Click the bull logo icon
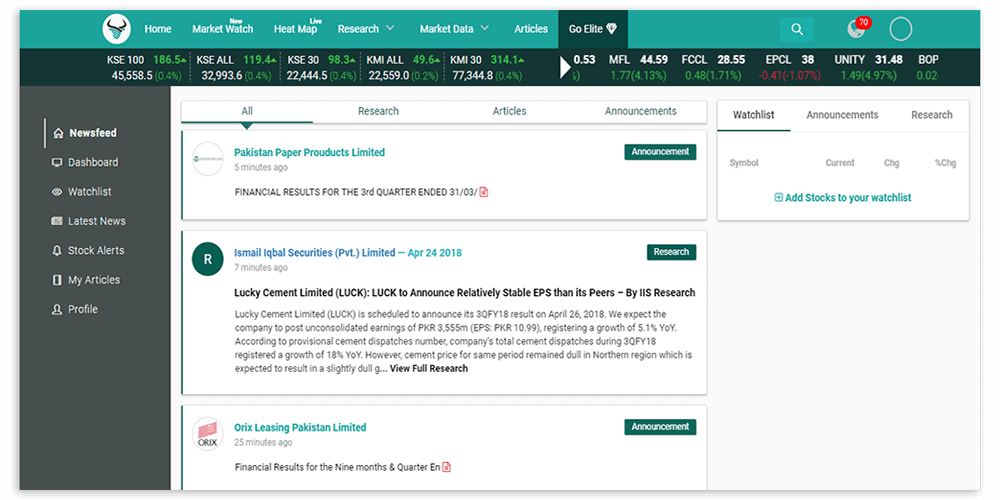 117,29
